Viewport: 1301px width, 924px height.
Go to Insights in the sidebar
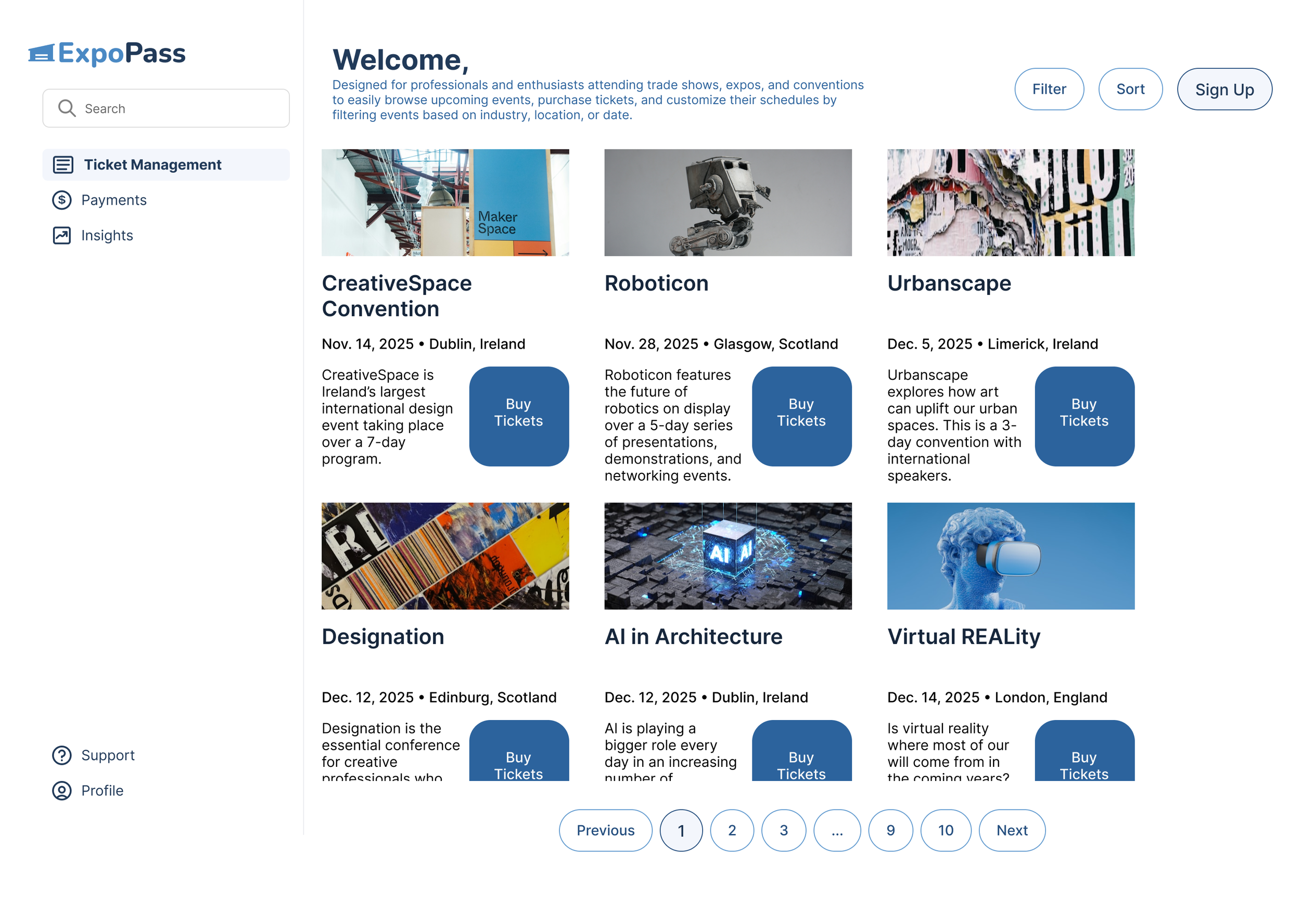coord(107,235)
